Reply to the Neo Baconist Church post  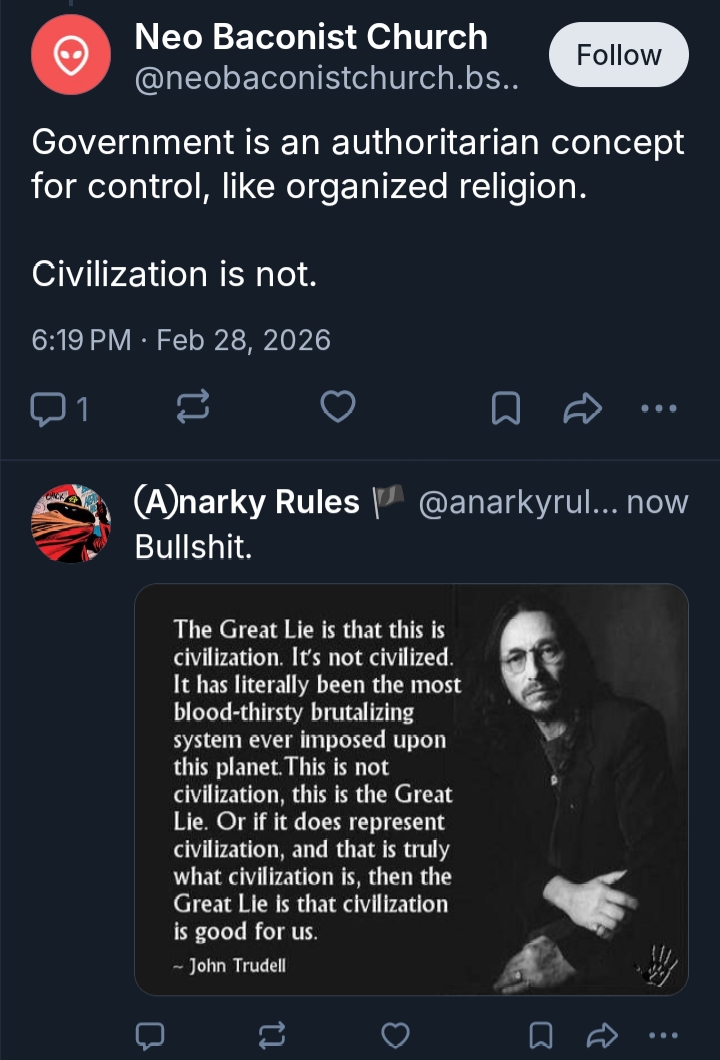[48, 407]
